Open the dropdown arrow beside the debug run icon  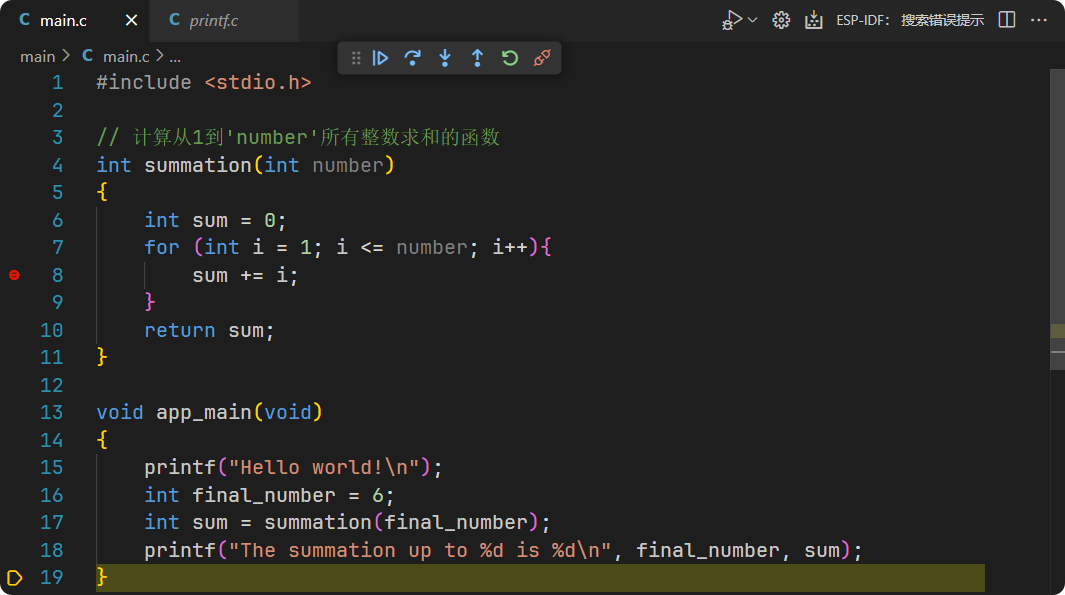753,20
